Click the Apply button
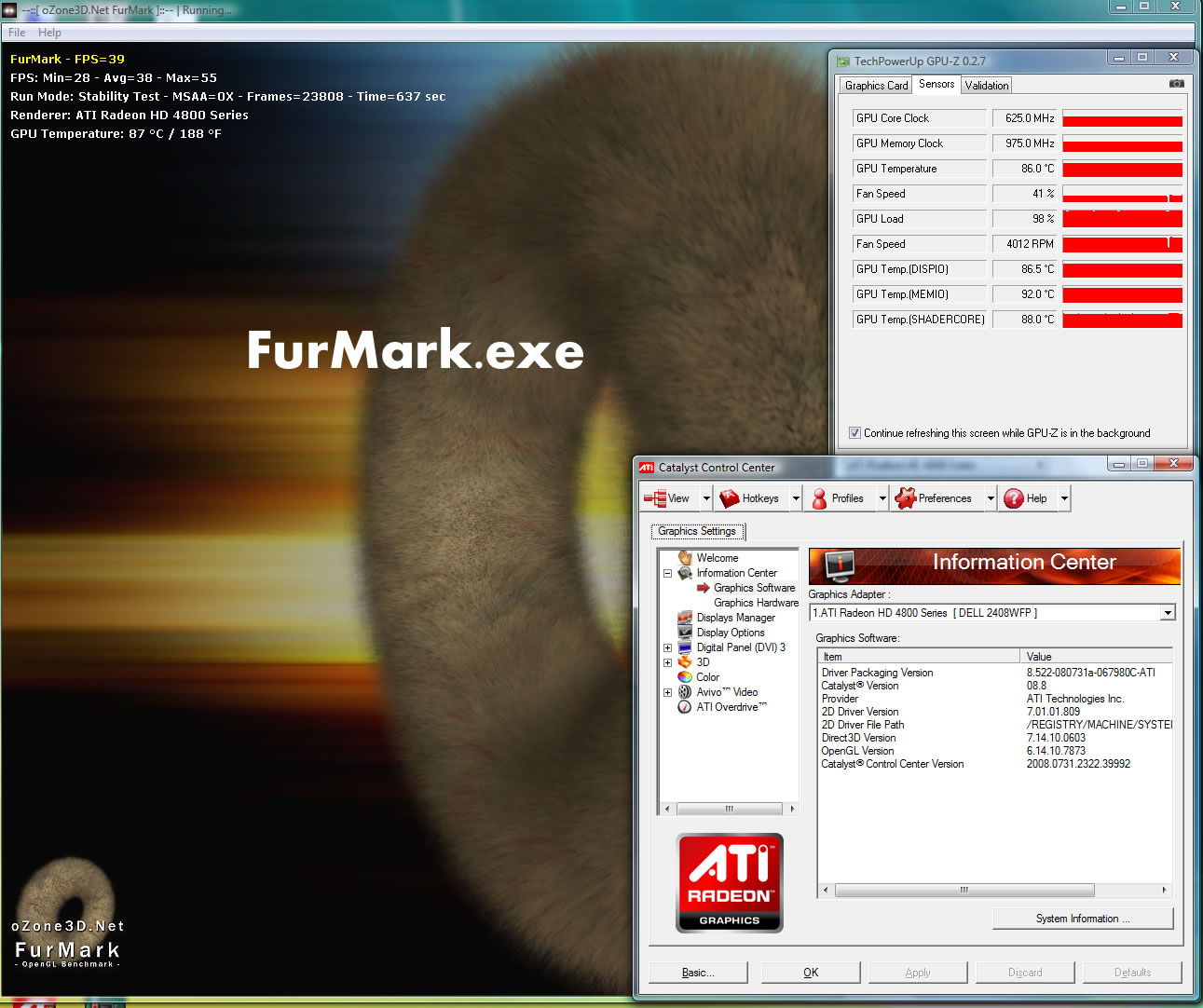 (918, 973)
